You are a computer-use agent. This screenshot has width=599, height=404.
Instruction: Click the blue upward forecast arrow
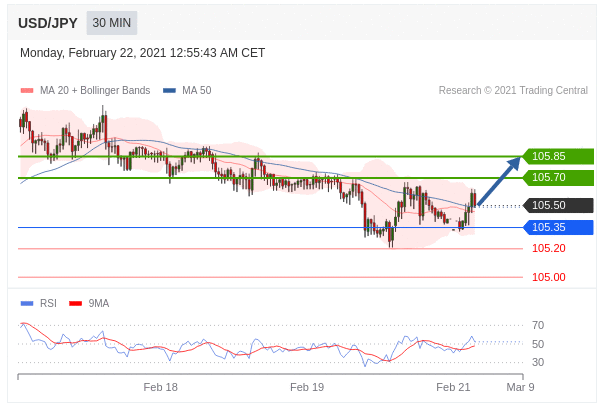point(499,181)
